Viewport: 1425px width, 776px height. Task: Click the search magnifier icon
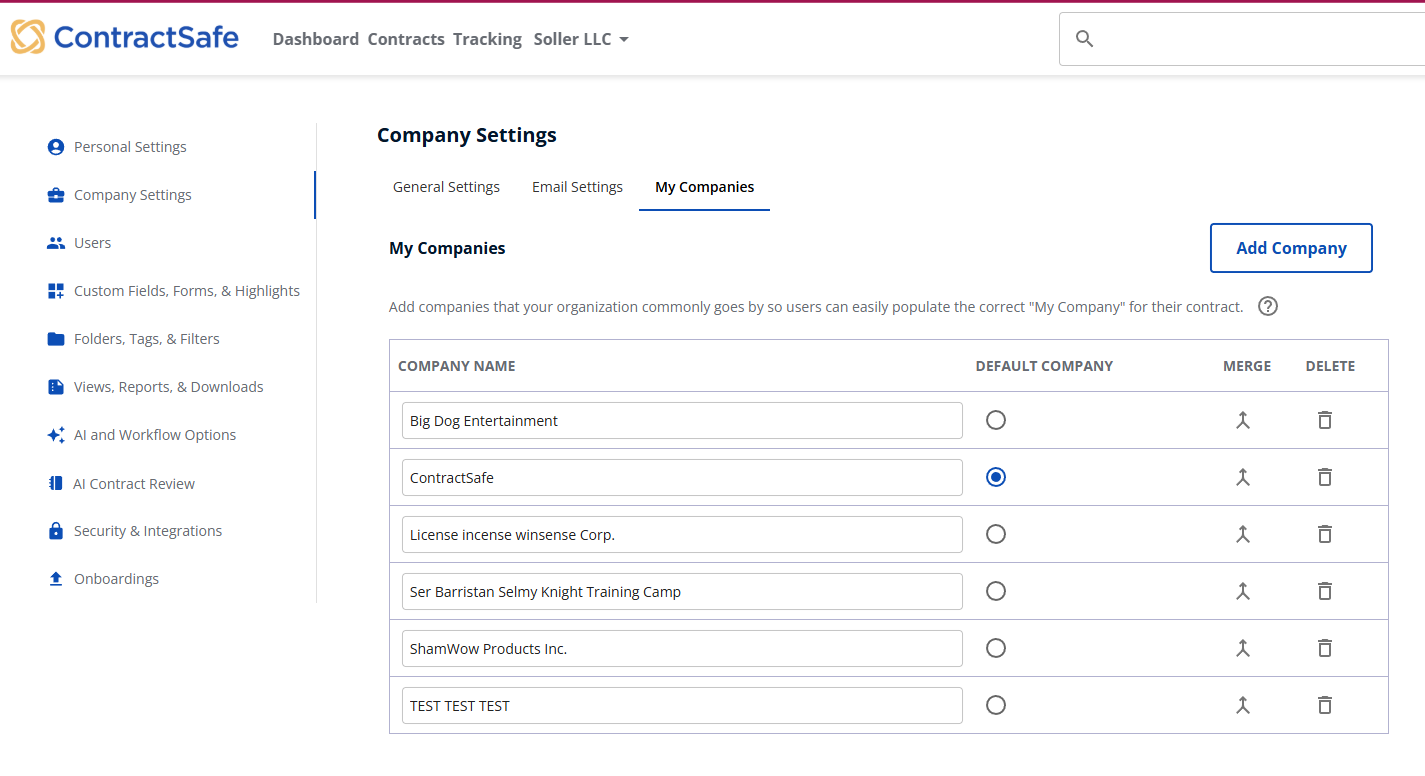click(1084, 39)
